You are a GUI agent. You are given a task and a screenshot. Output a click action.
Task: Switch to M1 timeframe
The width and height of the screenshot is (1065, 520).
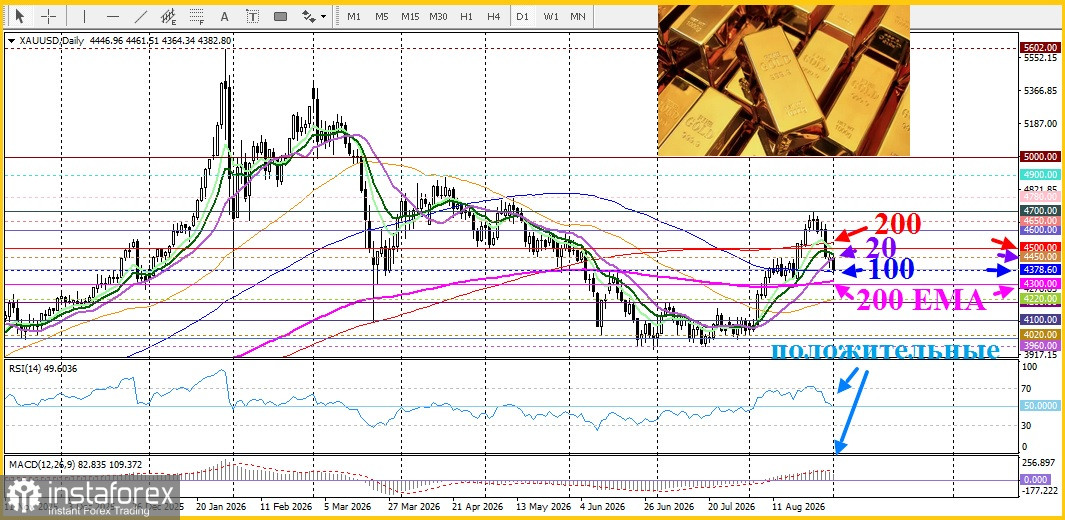pos(354,16)
